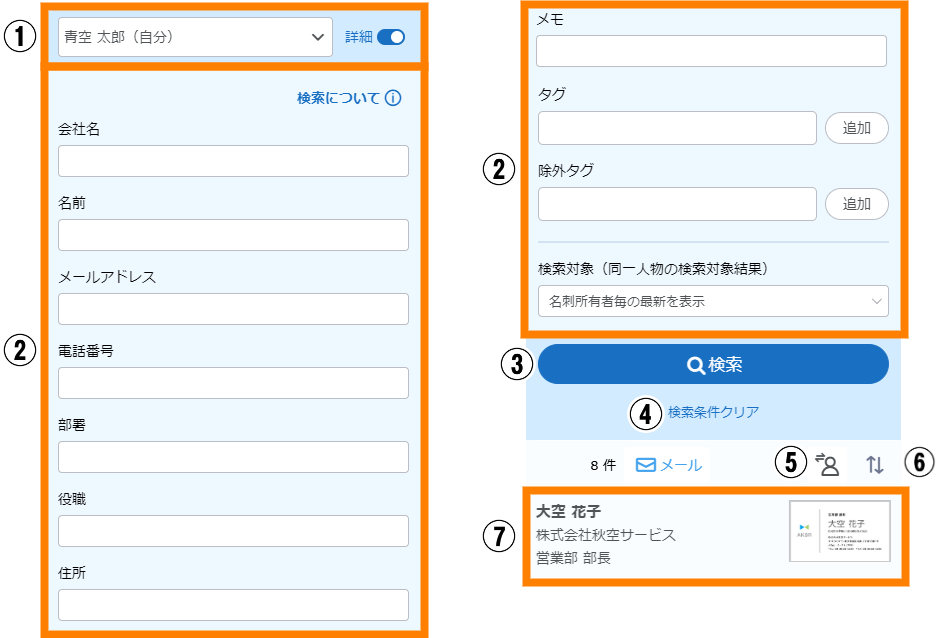
Task: Focus the 部署 input field
Action: click(233, 457)
